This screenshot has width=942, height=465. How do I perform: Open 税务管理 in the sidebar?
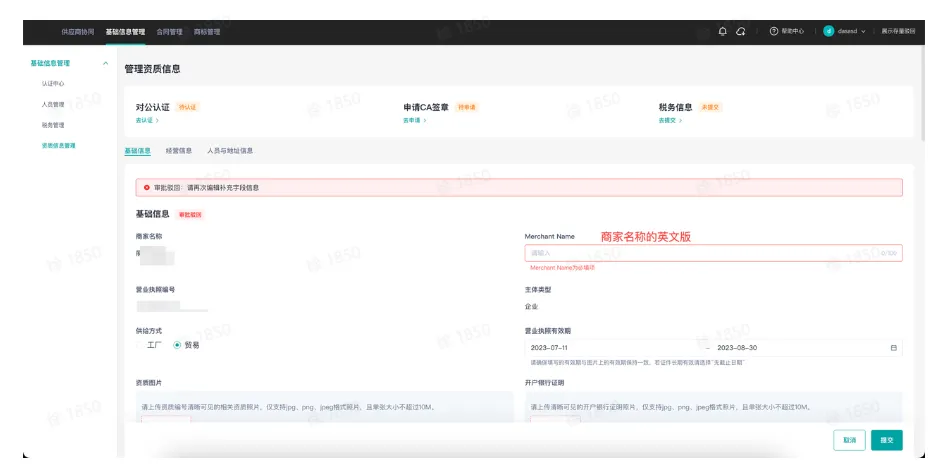pos(53,125)
